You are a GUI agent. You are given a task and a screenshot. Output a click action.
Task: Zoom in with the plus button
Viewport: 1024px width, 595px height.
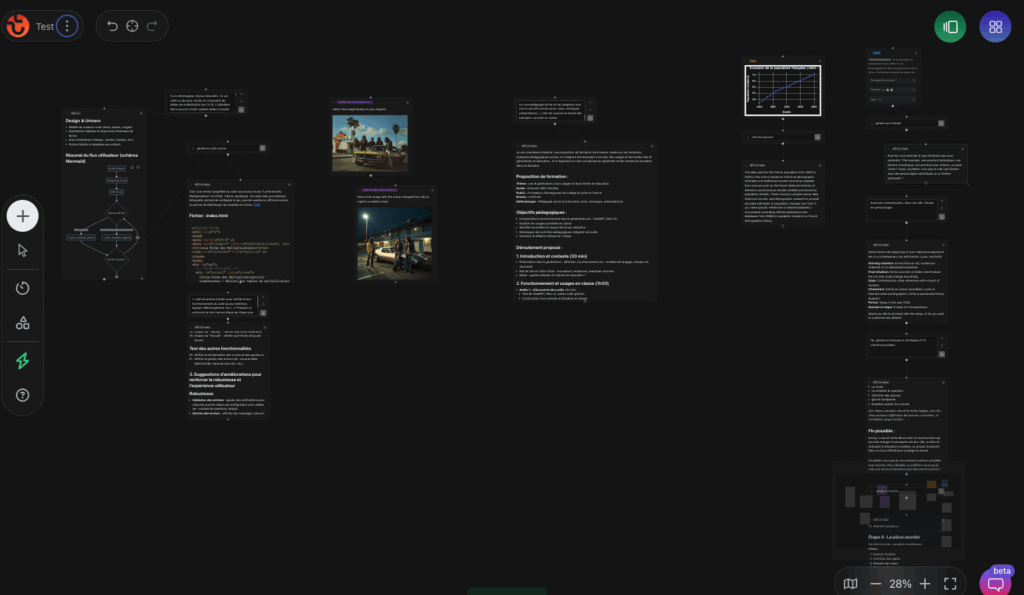click(925, 583)
